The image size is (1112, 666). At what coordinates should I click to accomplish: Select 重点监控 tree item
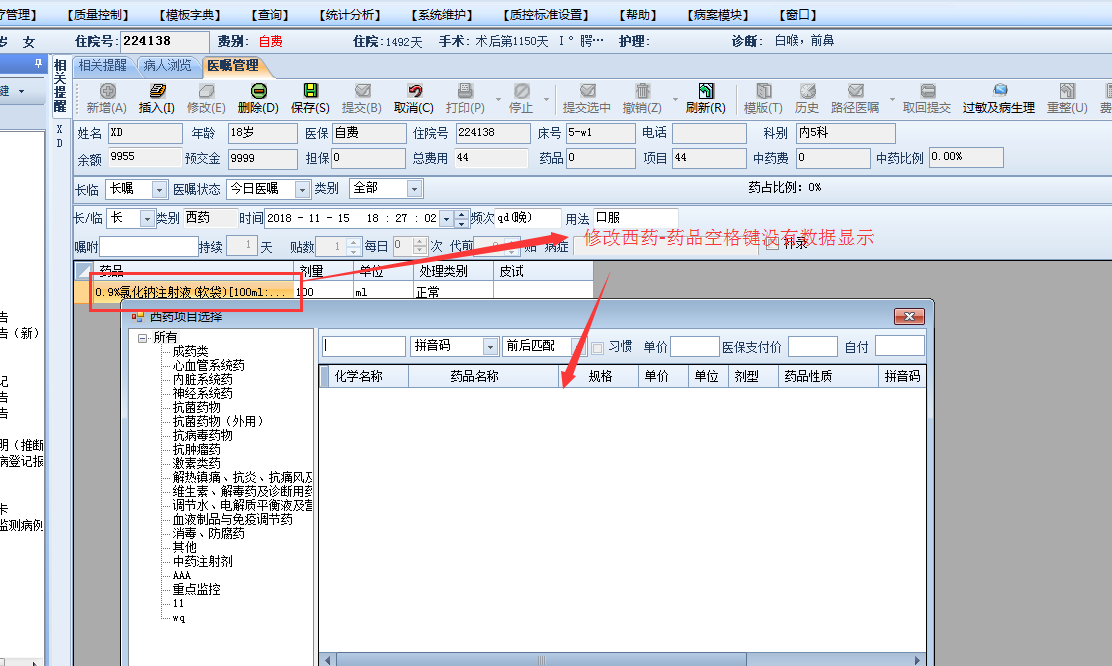[196, 589]
